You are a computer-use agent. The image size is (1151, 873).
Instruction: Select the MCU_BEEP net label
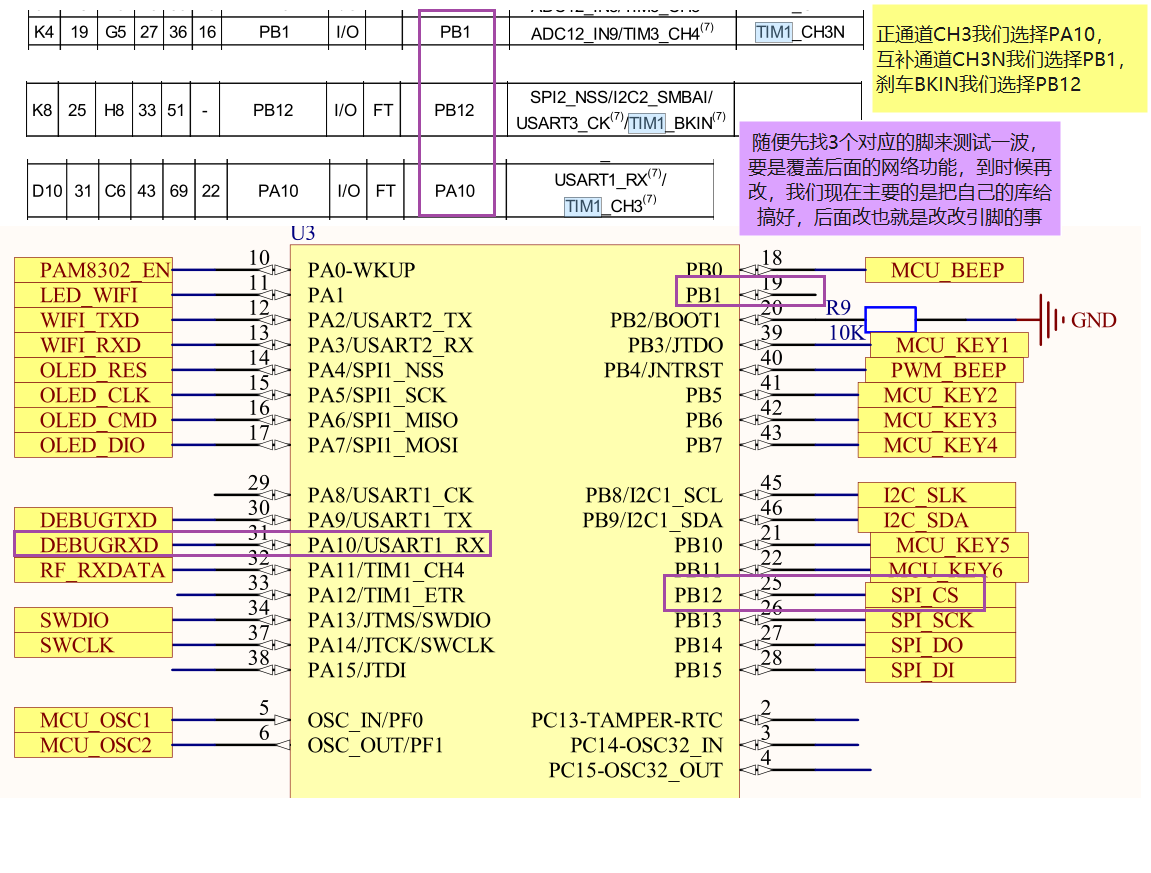(x=945, y=270)
